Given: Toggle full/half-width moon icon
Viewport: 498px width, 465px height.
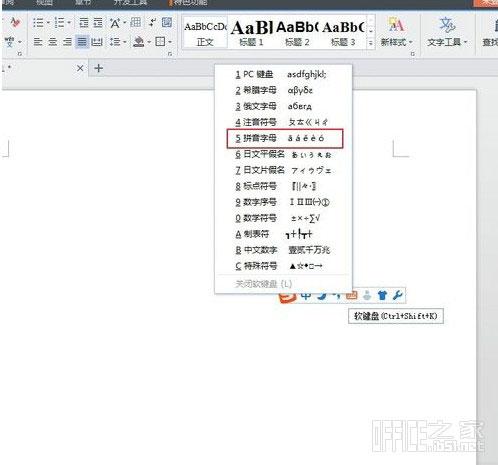Looking at the screenshot, I should point(322,296).
